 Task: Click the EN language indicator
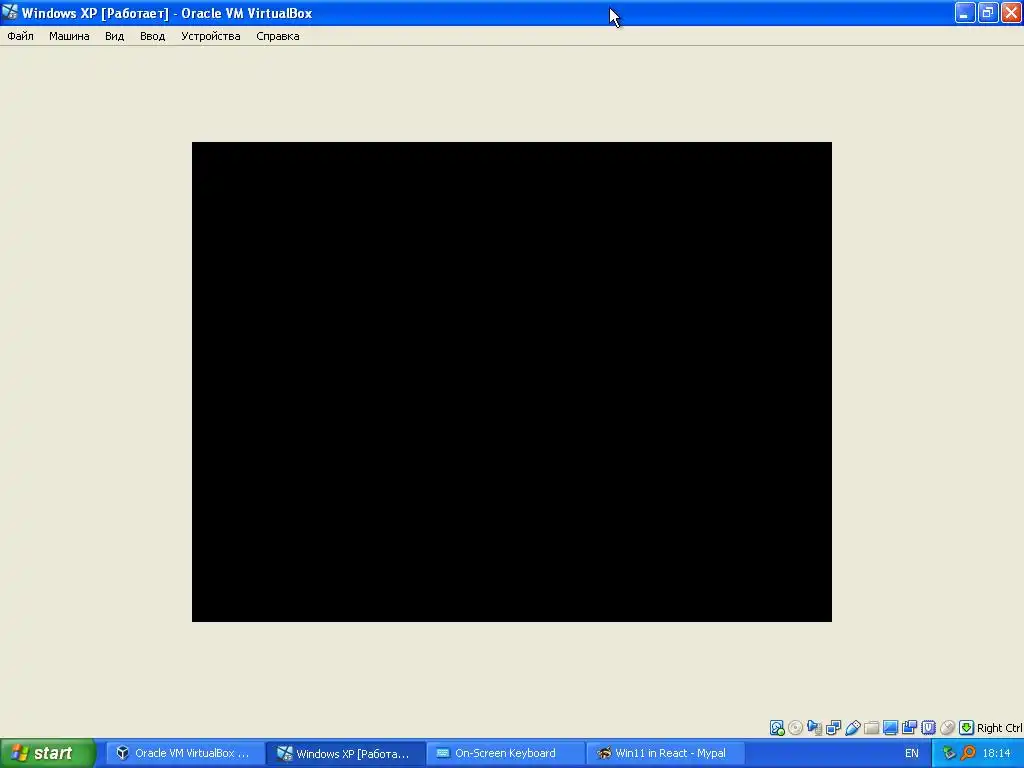[x=912, y=753]
